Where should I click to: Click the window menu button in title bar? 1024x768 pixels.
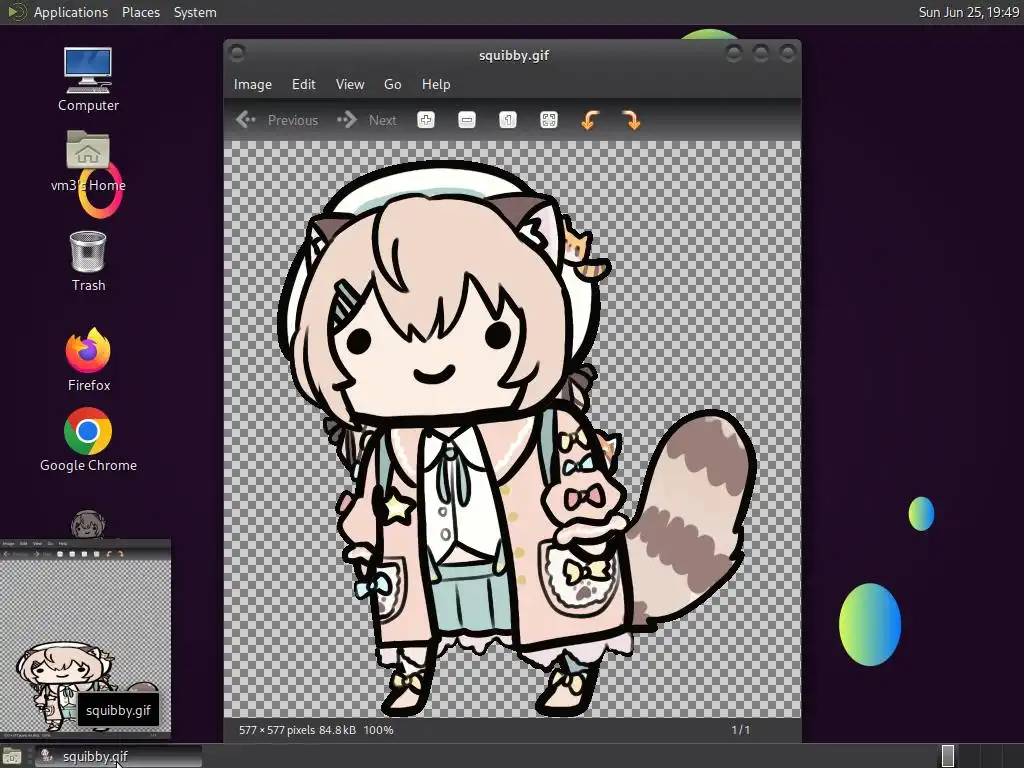[x=237, y=54]
